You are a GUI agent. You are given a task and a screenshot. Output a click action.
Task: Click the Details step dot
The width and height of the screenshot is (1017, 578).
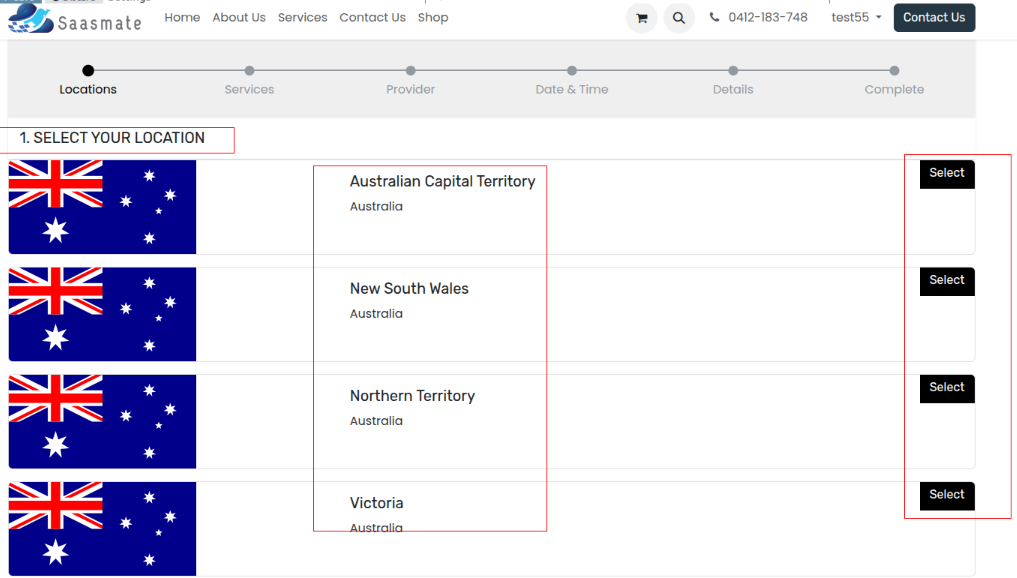point(733,71)
